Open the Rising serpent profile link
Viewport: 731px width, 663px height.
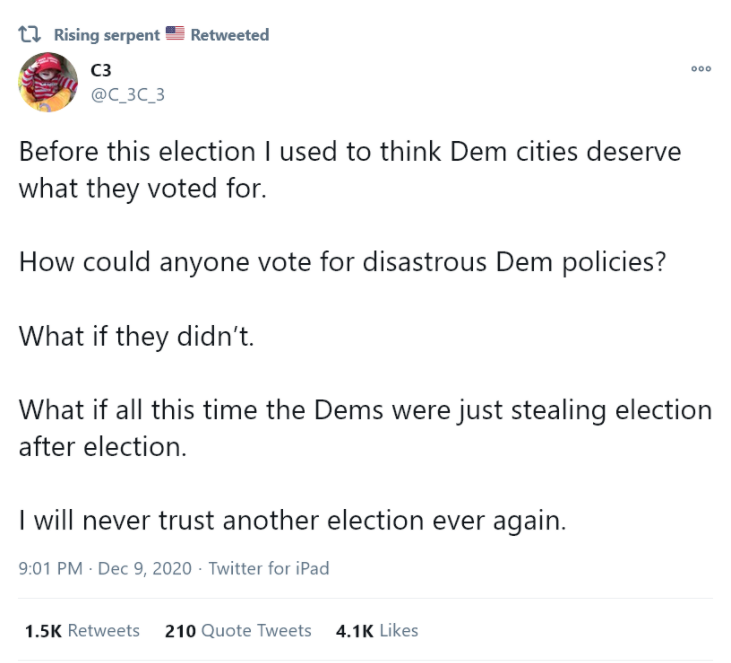(x=106, y=35)
